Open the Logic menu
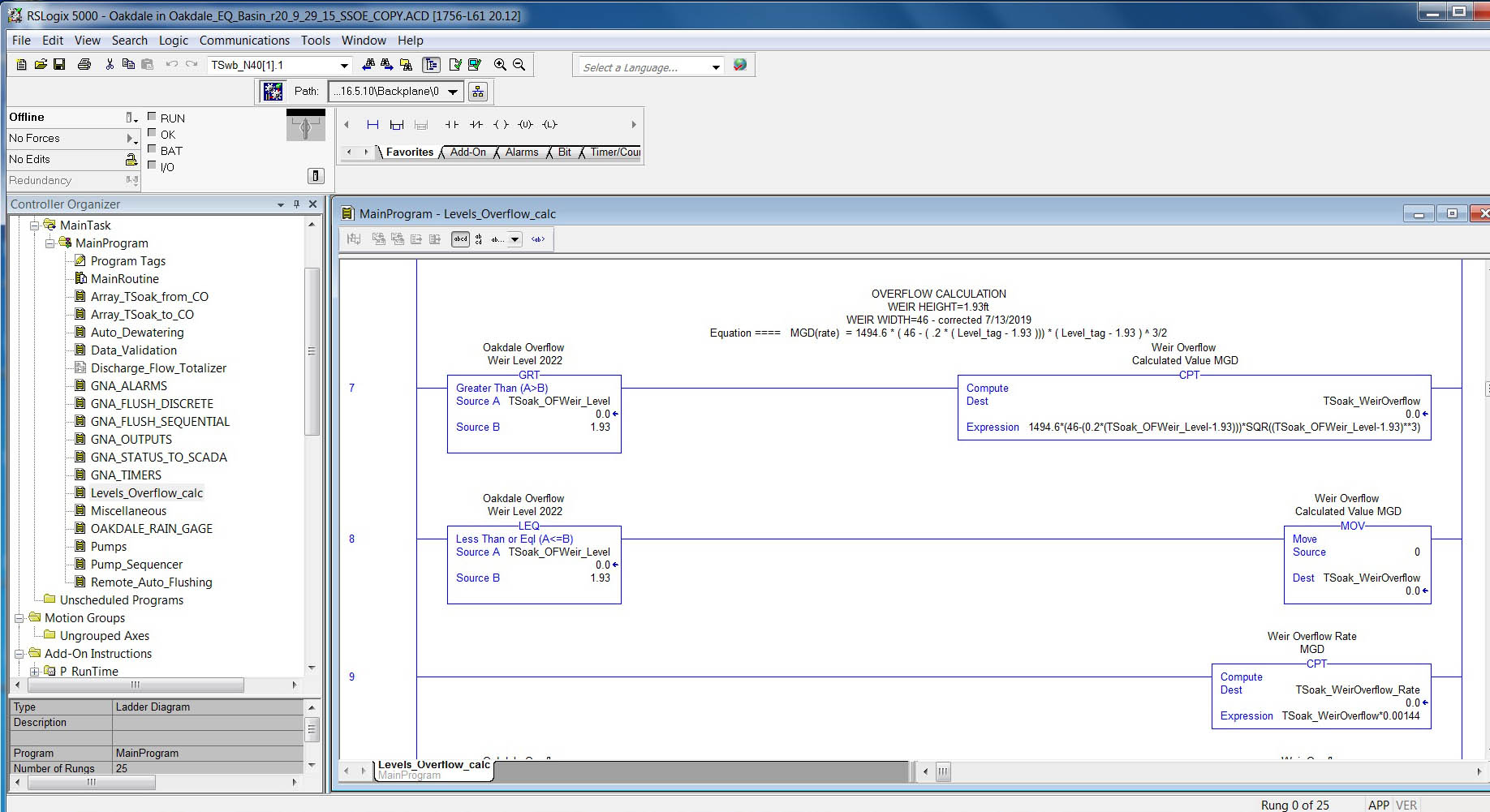This screenshot has height=812, width=1490. [x=173, y=41]
